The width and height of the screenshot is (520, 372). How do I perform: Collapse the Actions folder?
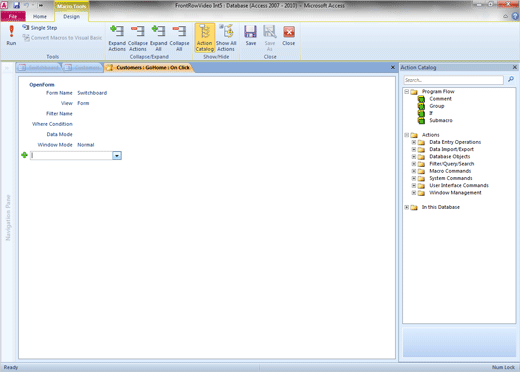point(407,135)
